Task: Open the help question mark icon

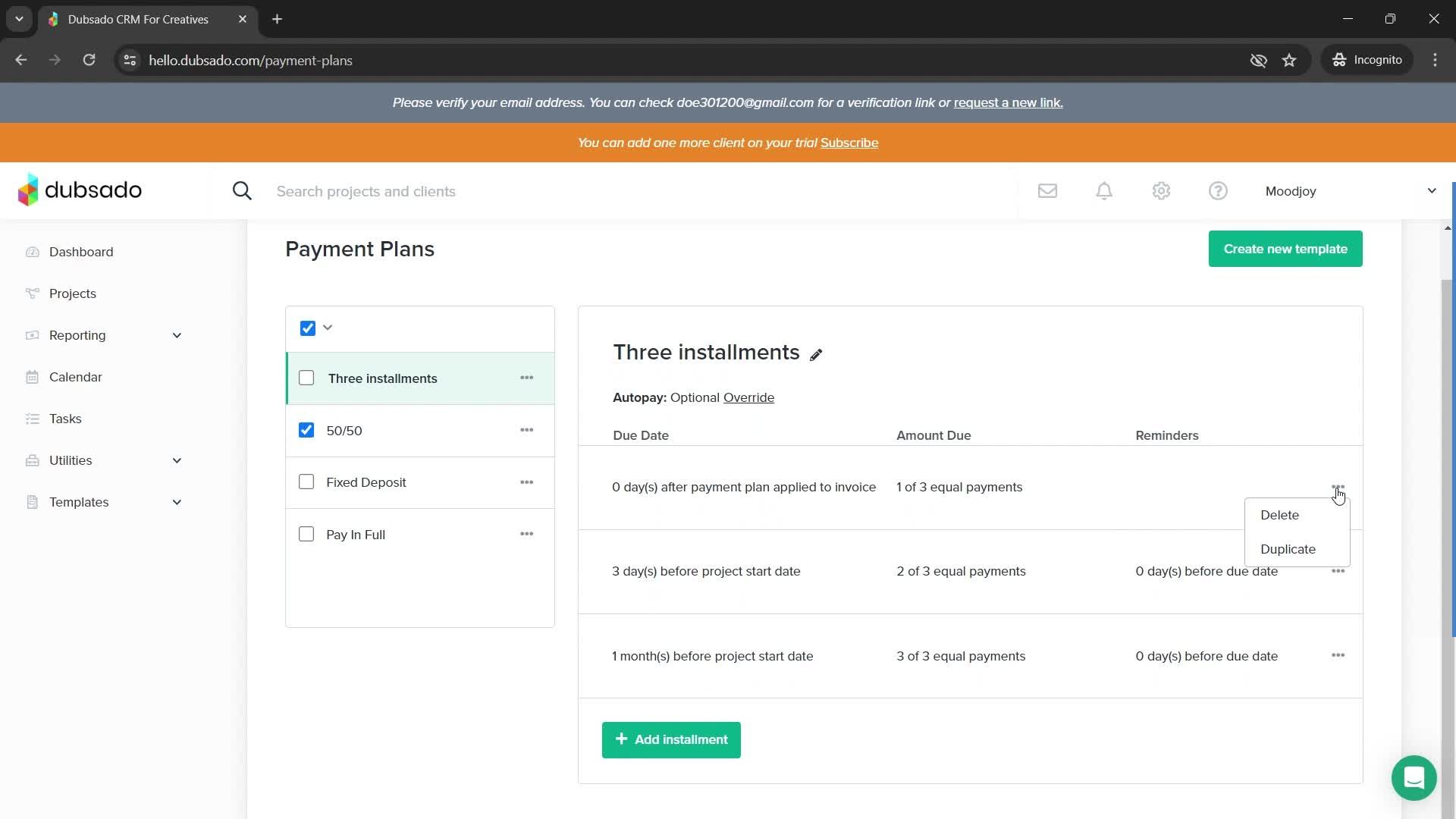Action: coord(1218,191)
